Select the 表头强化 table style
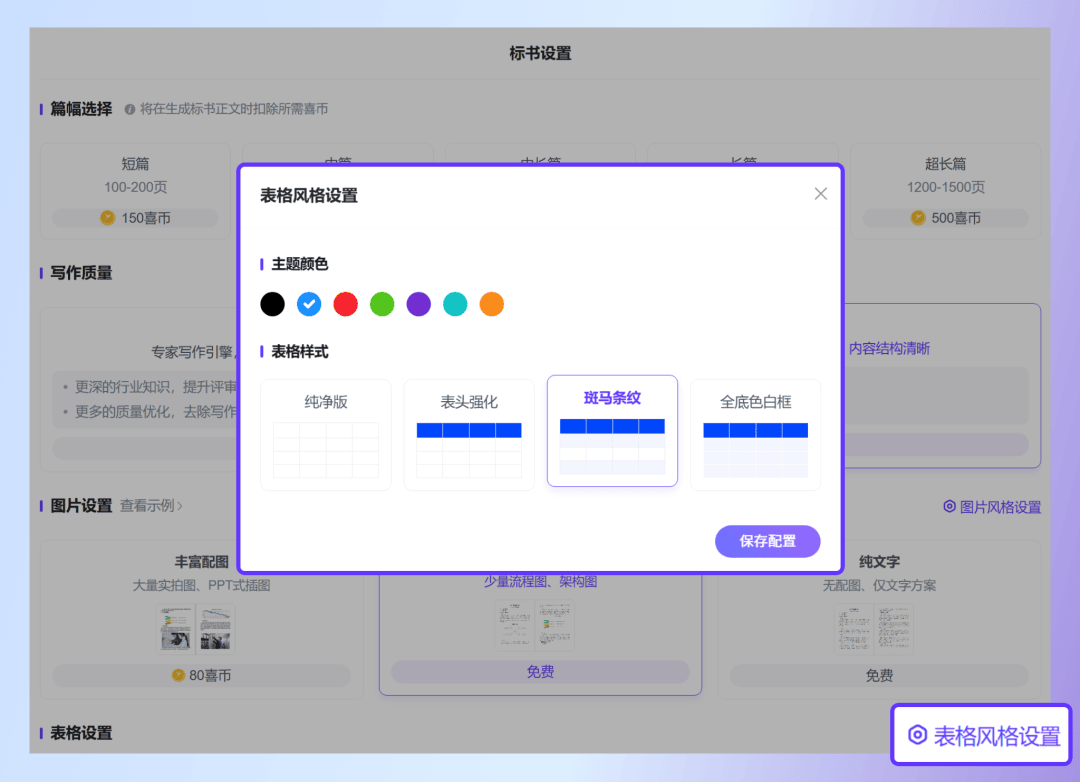The image size is (1080, 782). pos(469,435)
